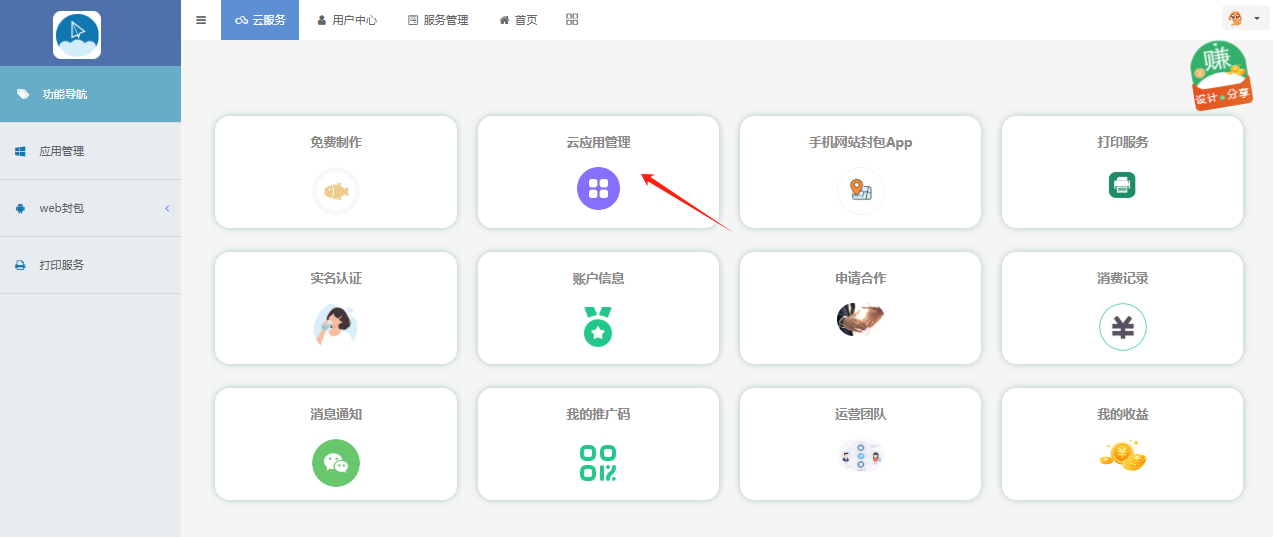Click the green printer icon under 打印服务
The image size is (1273, 537).
pyautogui.click(x=1122, y=185)
